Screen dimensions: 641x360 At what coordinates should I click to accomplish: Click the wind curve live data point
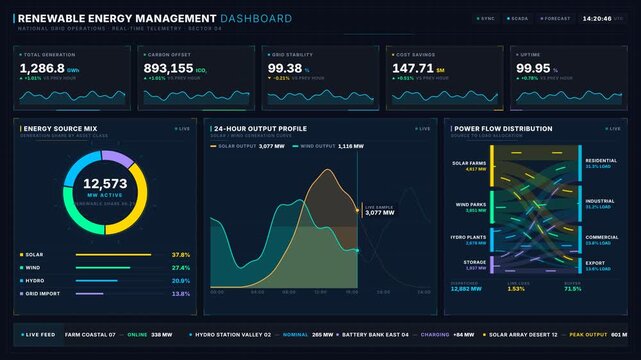click(357, 250)
